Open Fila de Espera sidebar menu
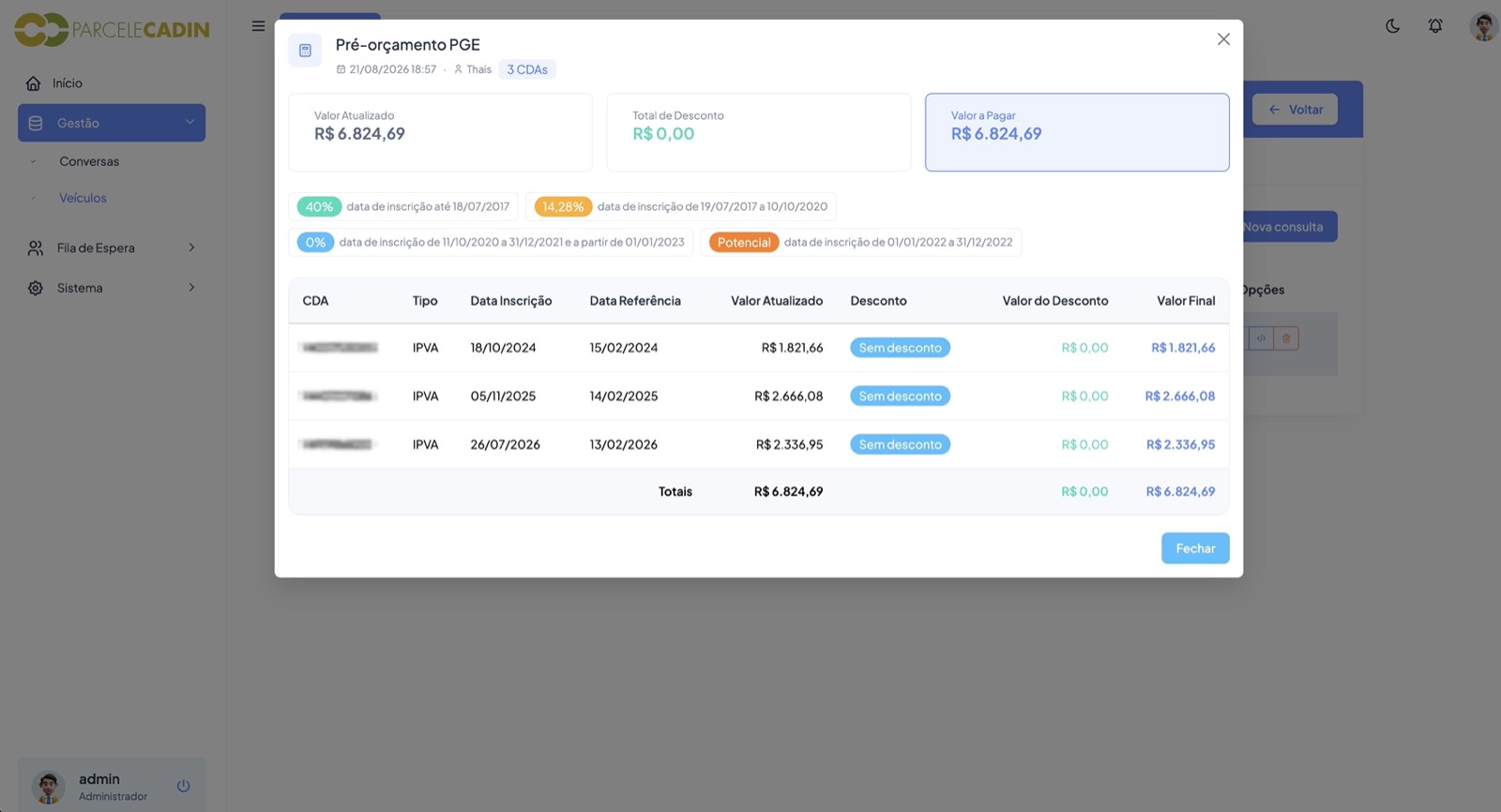This screenshot has width=1501, height=812. (112, 248)
